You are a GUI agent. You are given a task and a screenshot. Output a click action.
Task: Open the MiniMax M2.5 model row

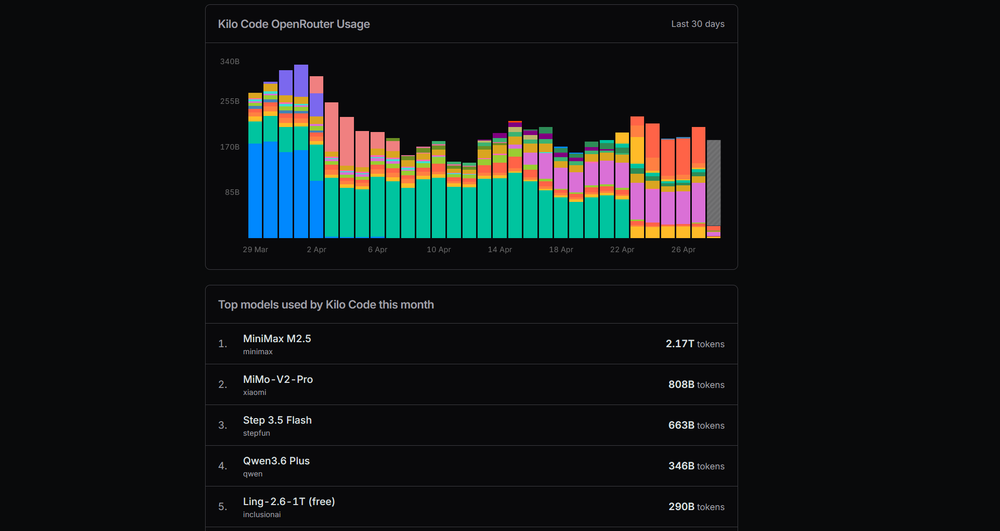click(x=471, y=344)
